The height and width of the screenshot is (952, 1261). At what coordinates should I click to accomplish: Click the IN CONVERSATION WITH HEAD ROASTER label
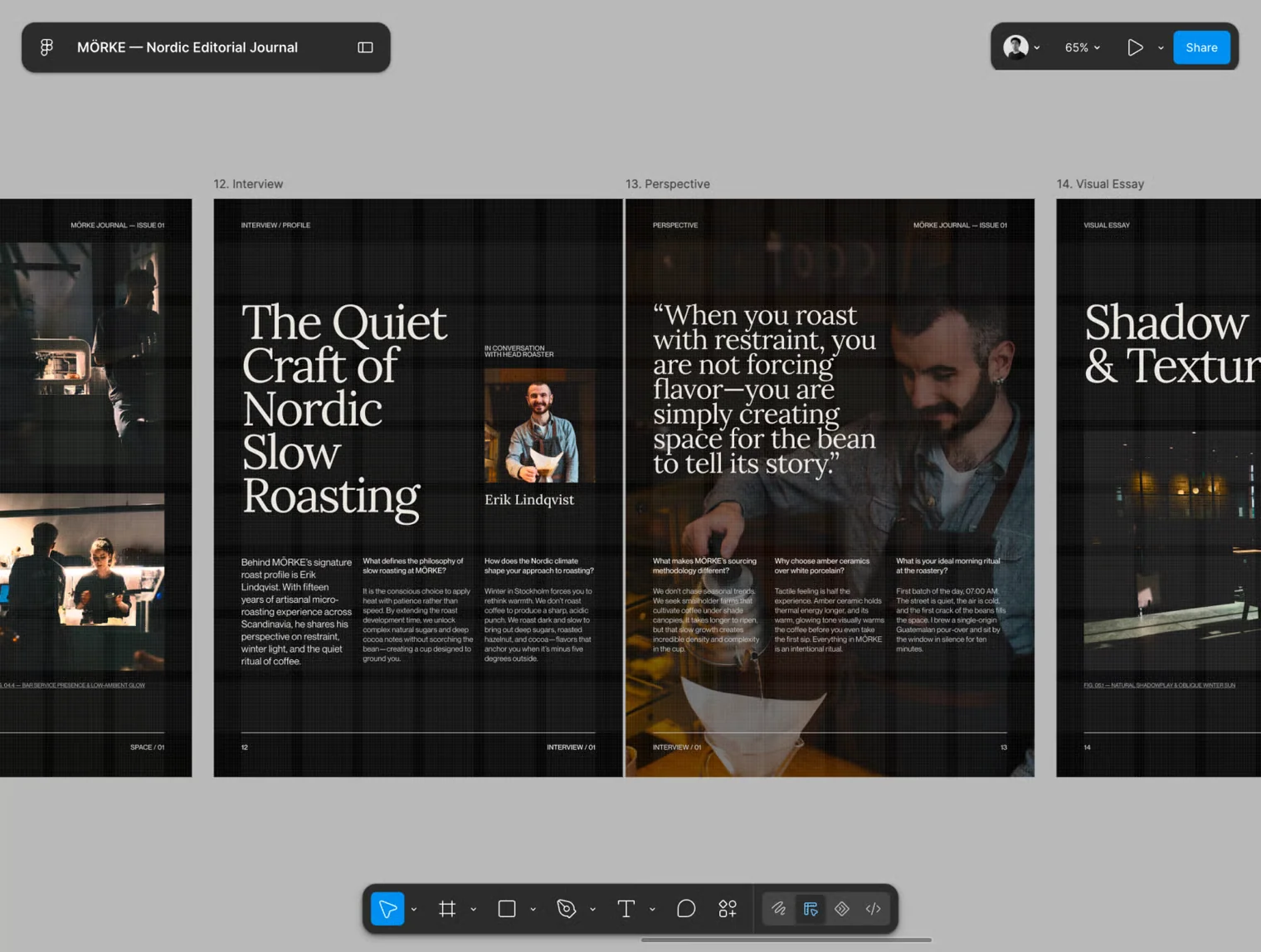click(x=519, y=352)
